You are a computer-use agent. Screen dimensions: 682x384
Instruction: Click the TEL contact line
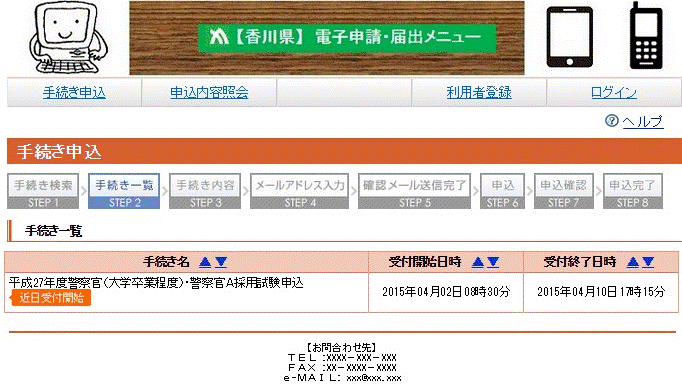[342, 358]
